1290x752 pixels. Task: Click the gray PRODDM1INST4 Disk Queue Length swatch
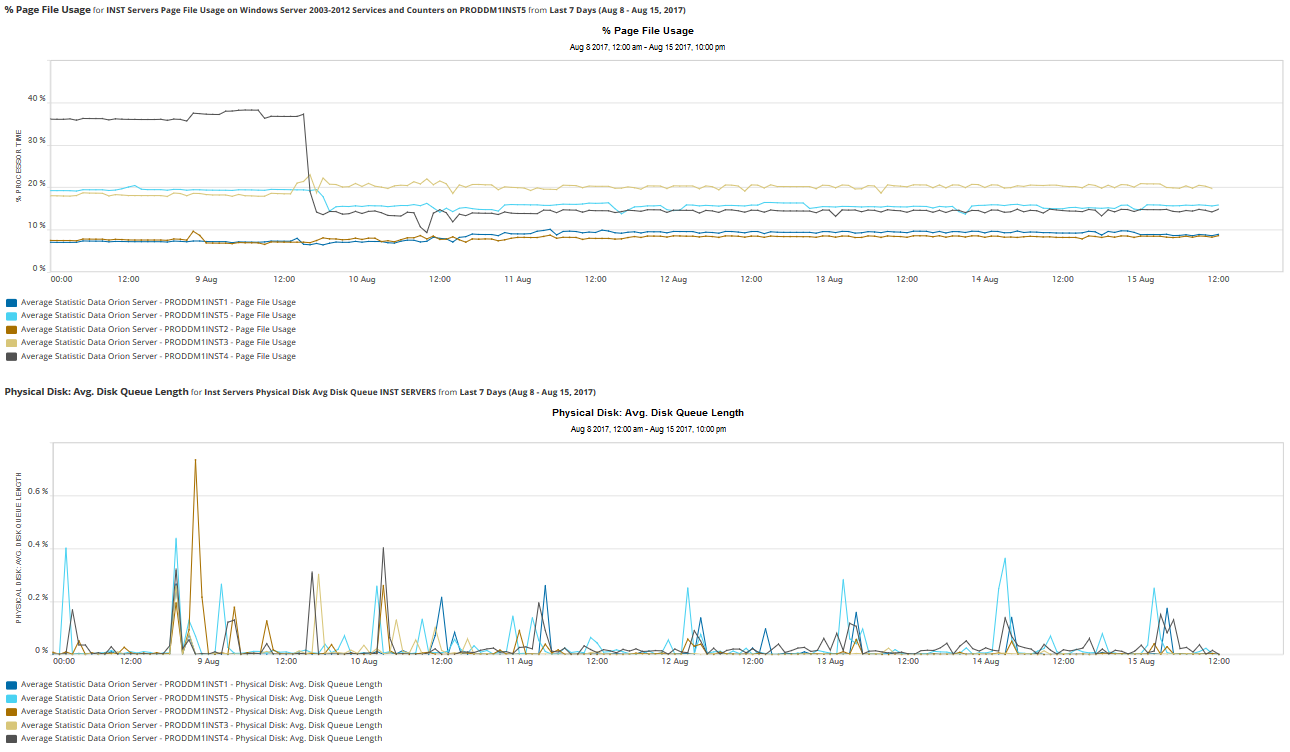(x=11, y=739)
